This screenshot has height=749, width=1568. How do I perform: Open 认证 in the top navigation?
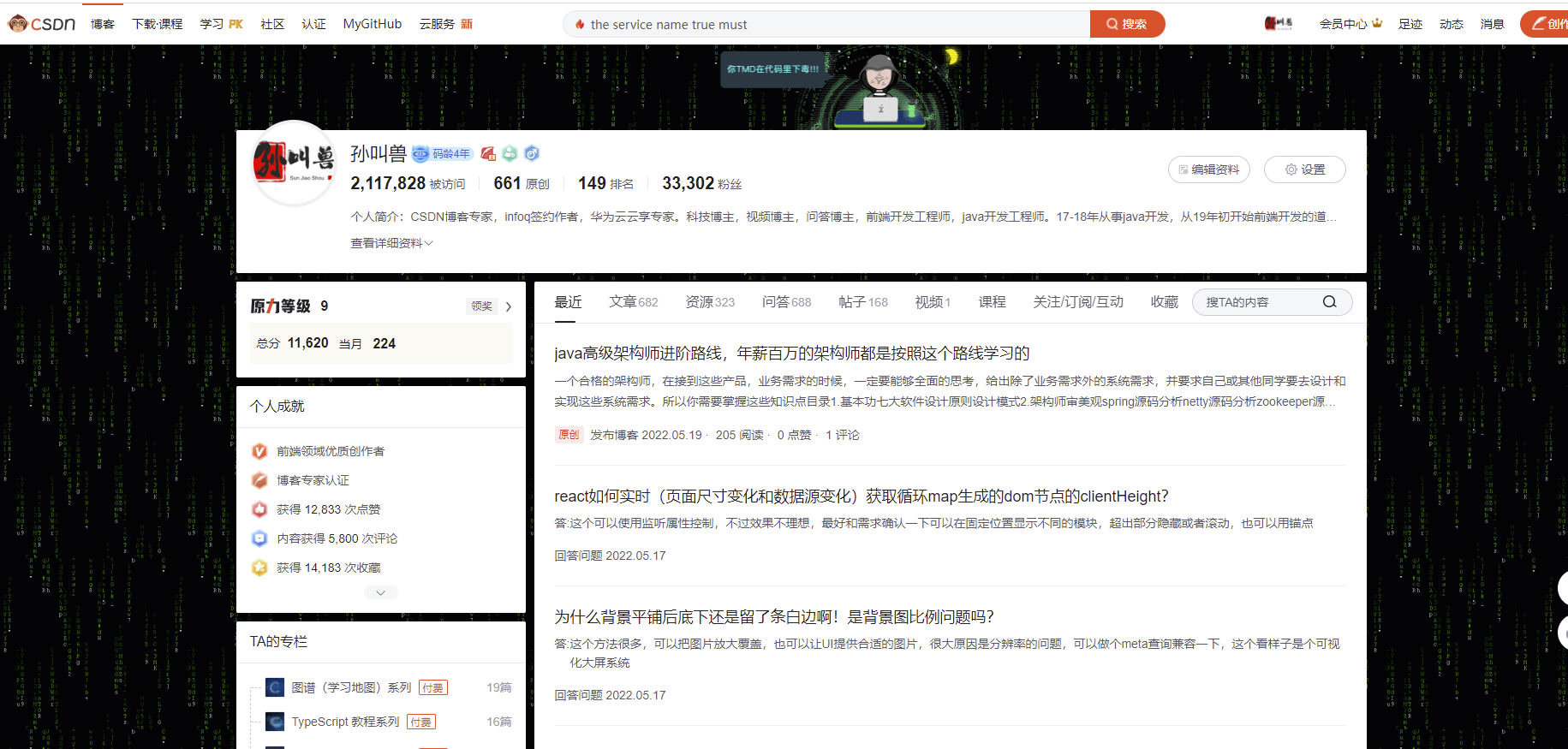pyautogui.click(x=313, y=24)
